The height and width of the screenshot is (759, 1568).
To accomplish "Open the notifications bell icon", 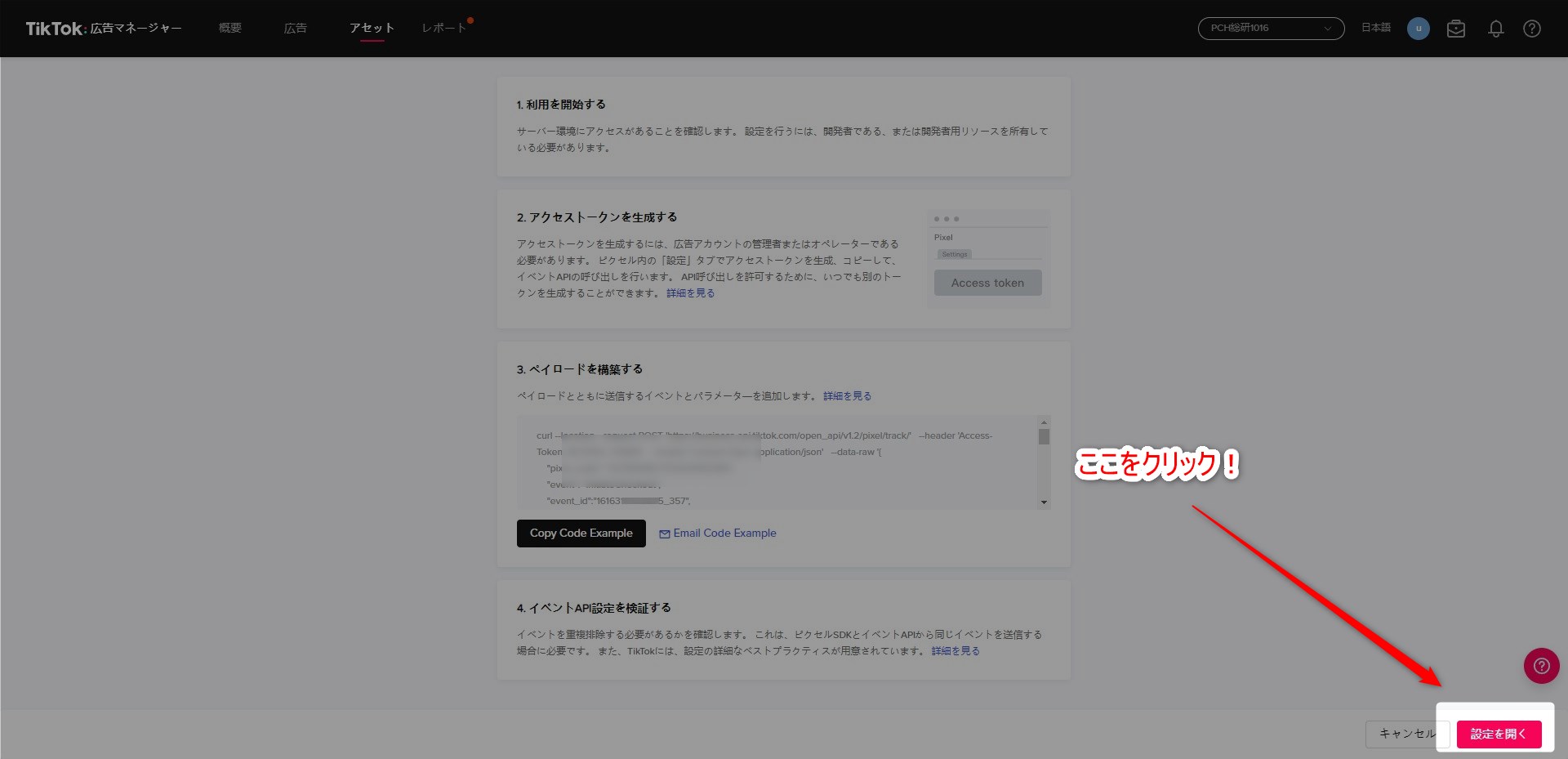I will pyautogui.click(x=1495, y=29).
